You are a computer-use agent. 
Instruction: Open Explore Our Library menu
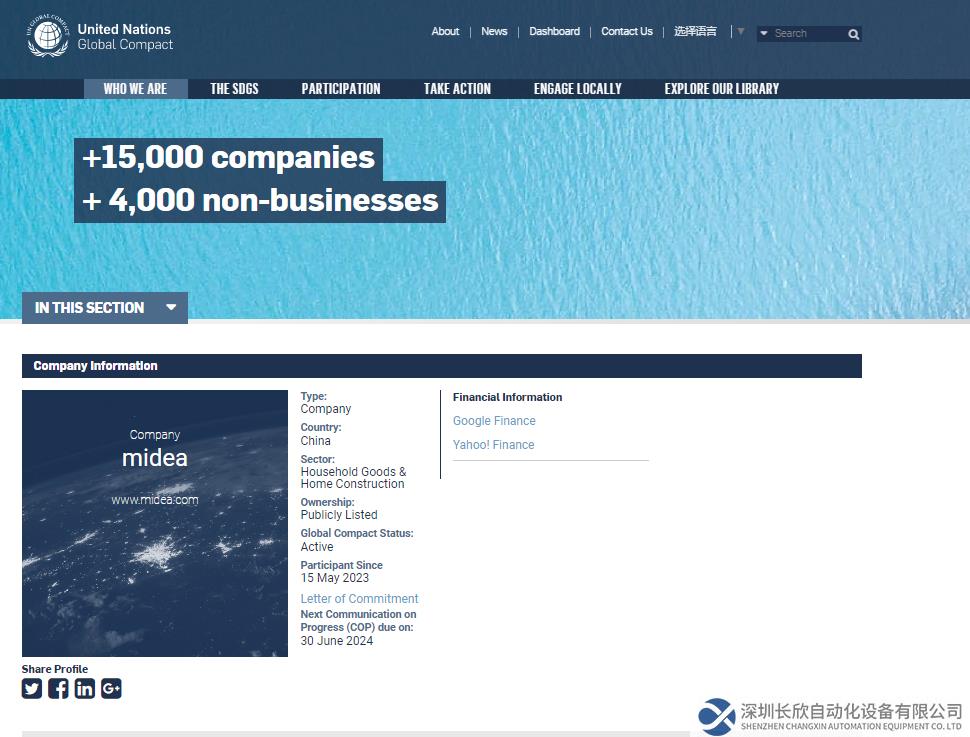[721, 89]
